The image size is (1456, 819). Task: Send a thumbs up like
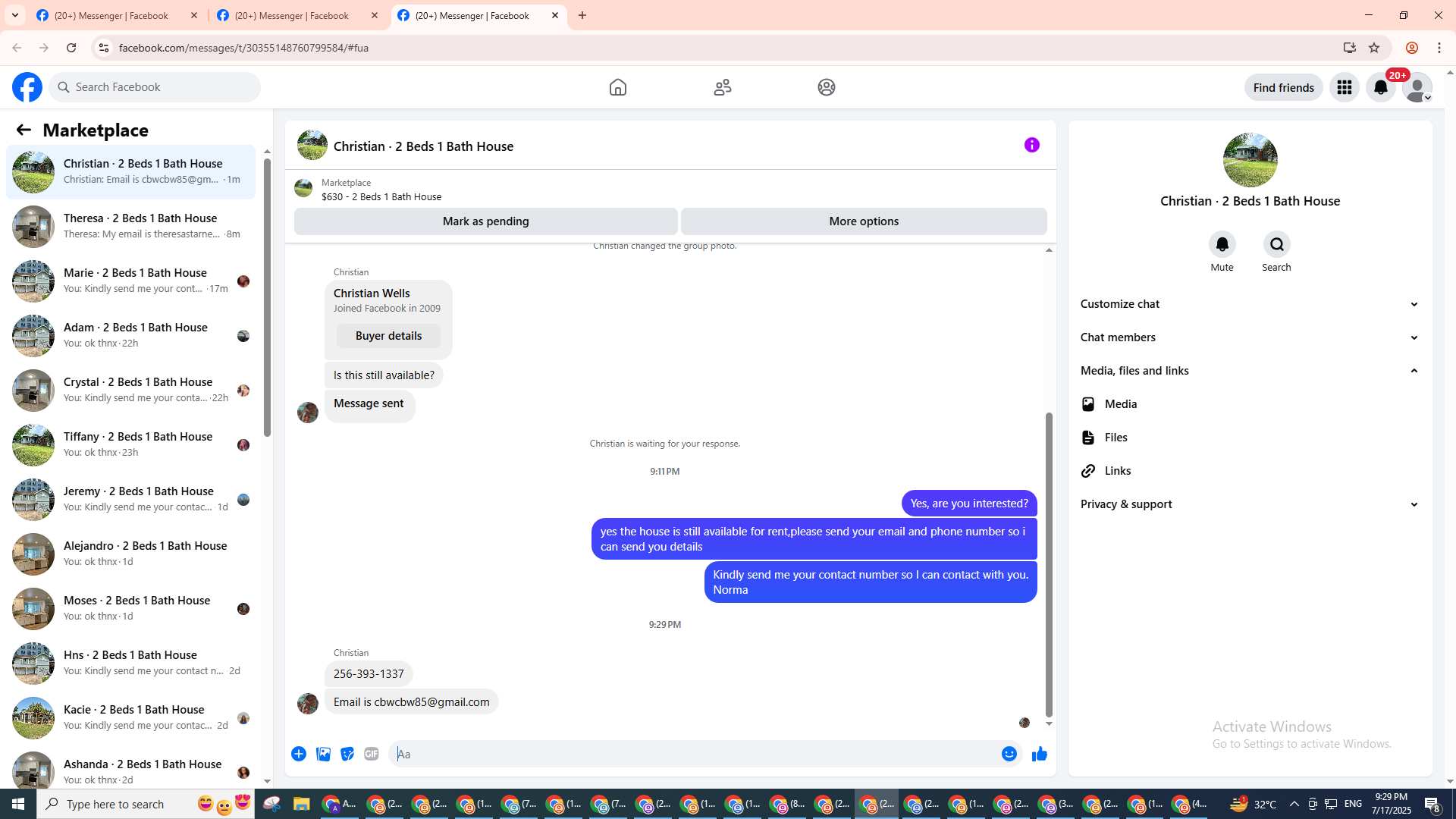coord(1040,754)
